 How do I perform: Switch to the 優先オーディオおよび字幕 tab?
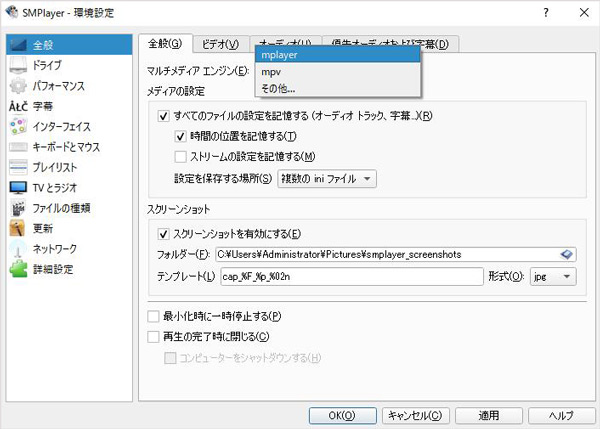[x=390, y=44]
